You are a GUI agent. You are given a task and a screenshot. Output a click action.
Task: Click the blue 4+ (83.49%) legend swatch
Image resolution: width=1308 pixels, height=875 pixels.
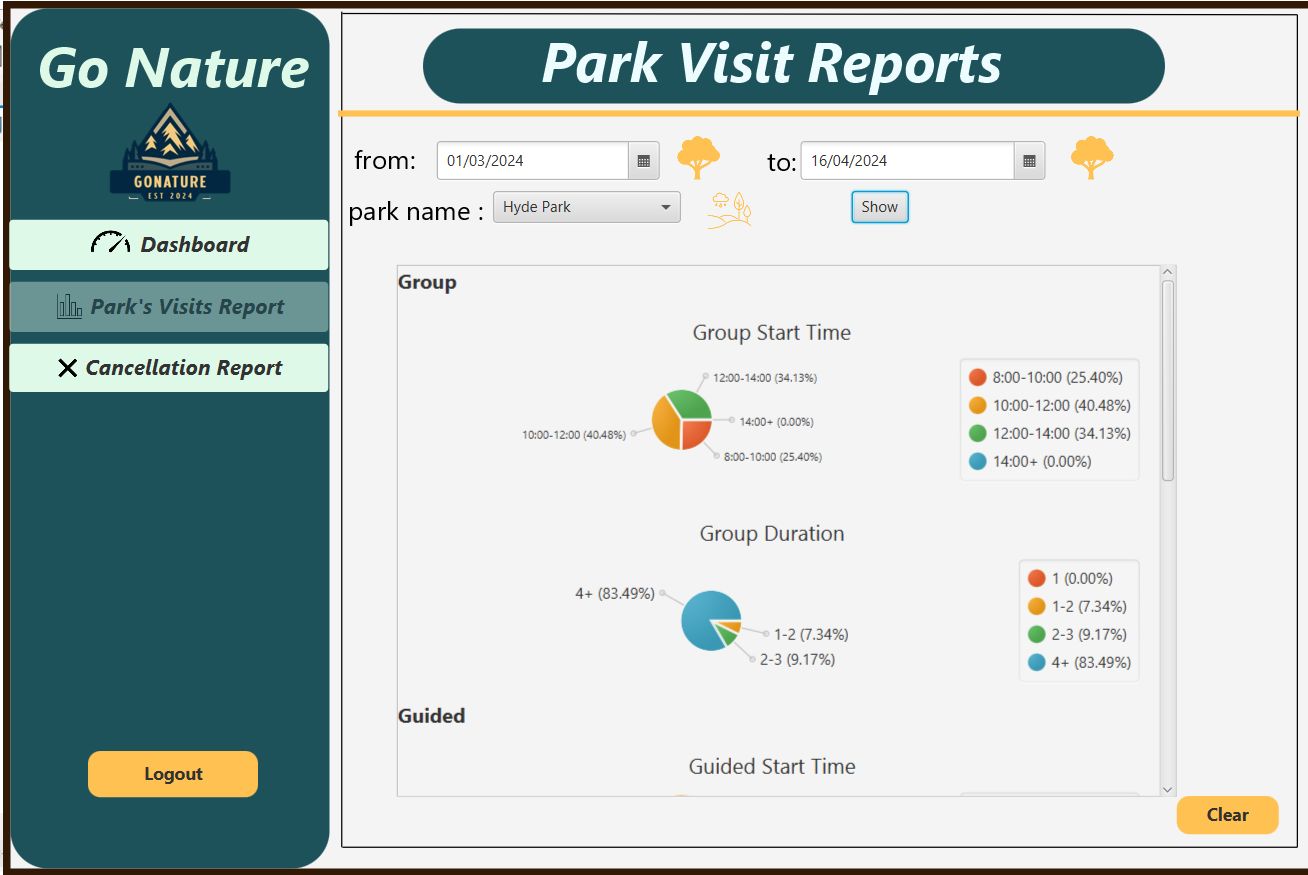[1037, 662]
